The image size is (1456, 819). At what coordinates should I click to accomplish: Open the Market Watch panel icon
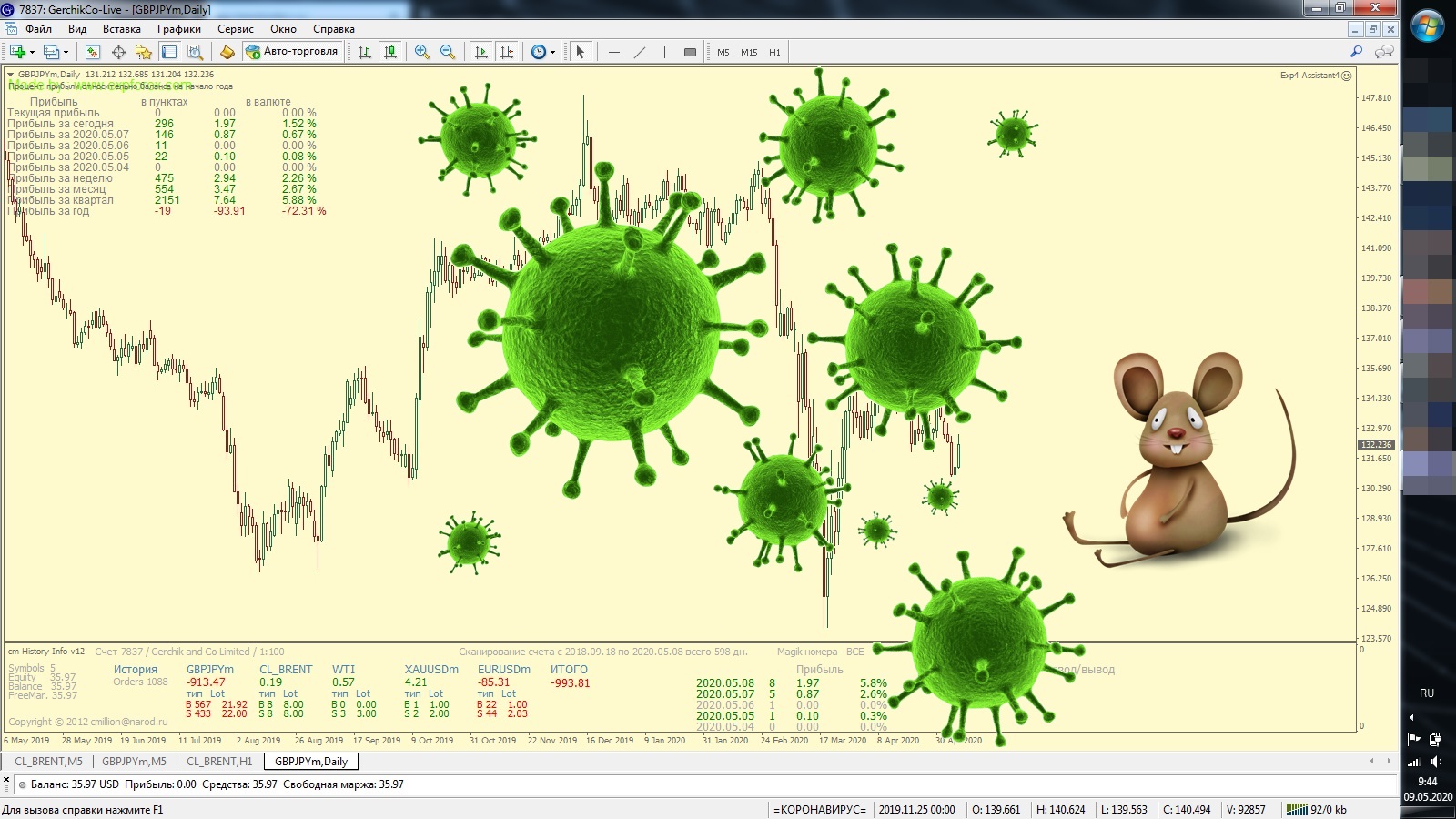pos(92,52)
